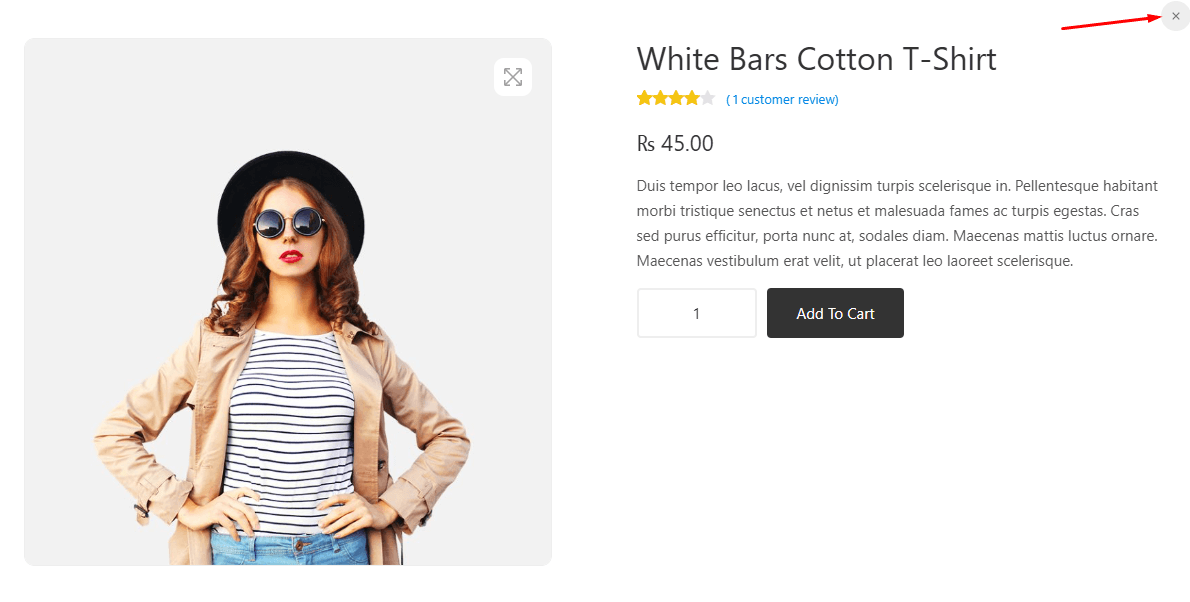Open the "1 customer review" link

click(783, 100)
